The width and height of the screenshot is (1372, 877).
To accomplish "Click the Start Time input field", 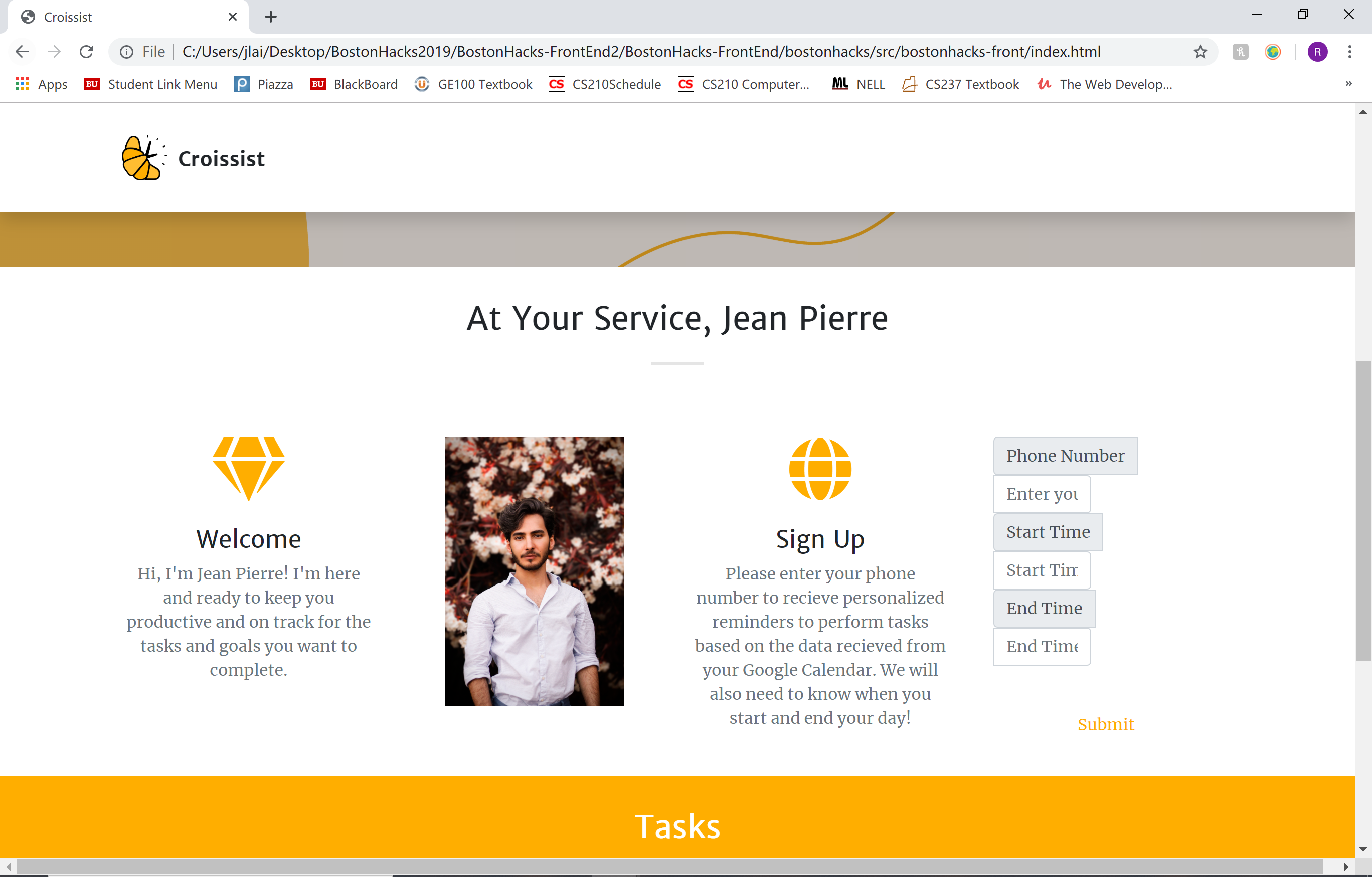I will [1041, 570].
